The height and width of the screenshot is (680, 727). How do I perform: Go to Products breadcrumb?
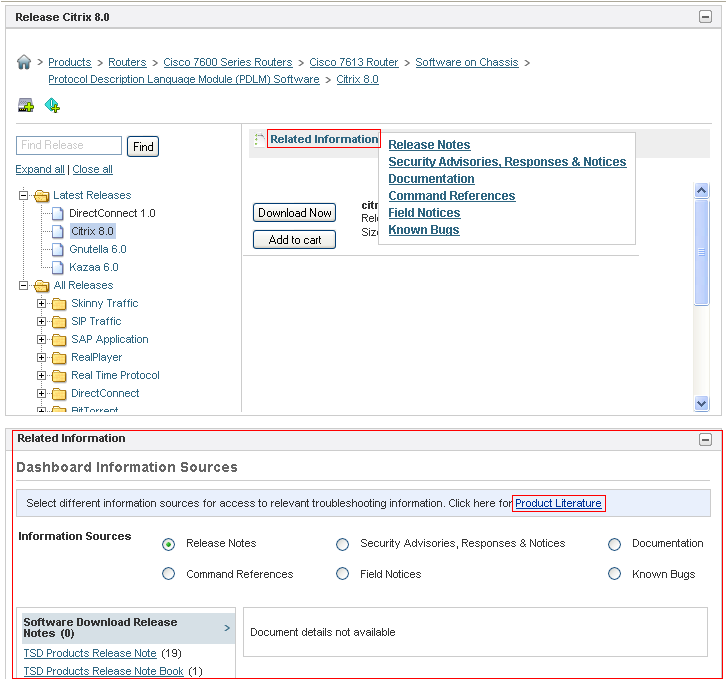tap(70, 63)
